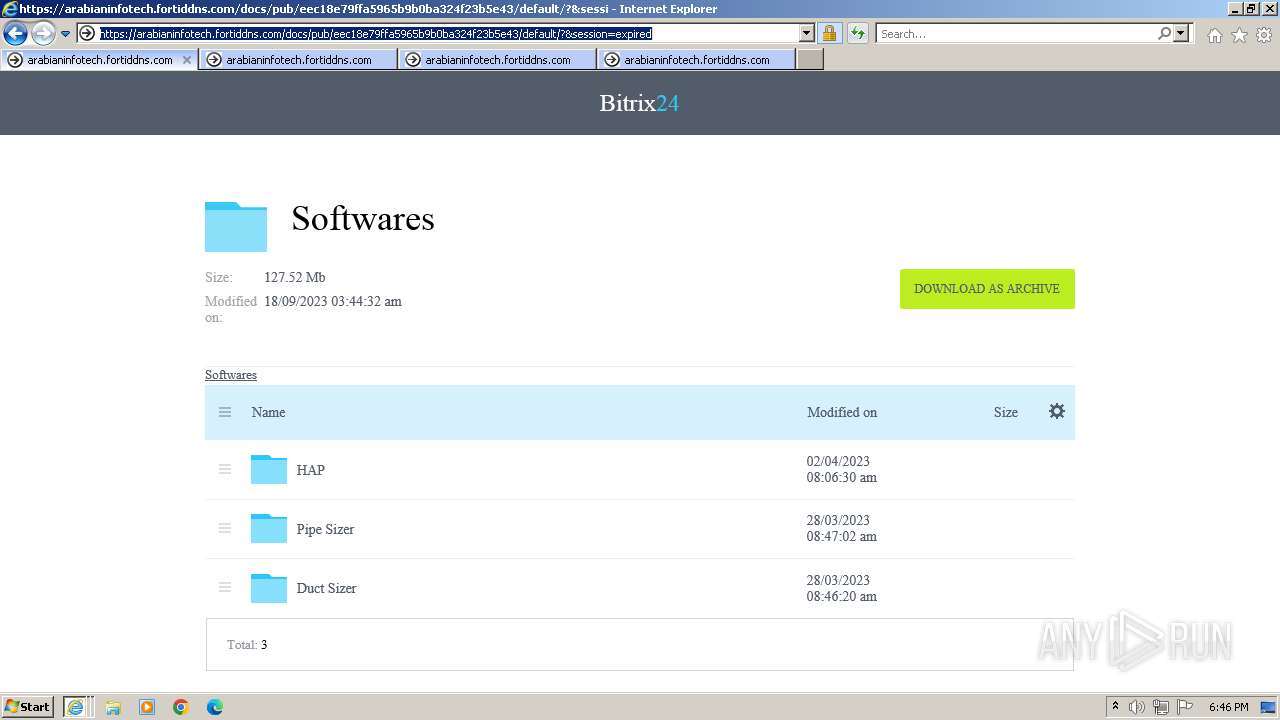Viewport: 1280px width, 720px height.
Task: Click the Action Center flag icon
Action: tap(1185, 707)
